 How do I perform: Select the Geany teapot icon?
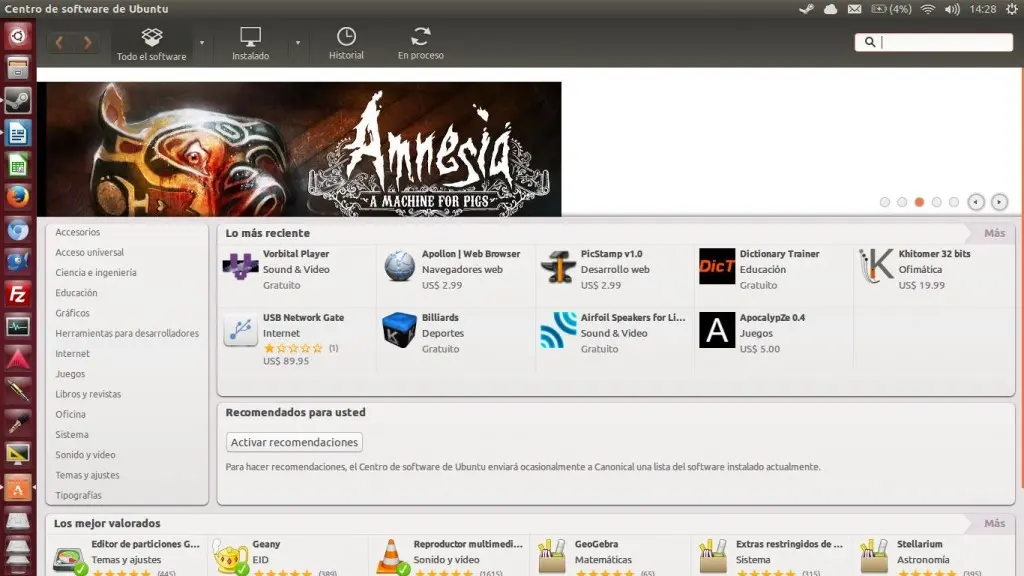click(231, 558)
